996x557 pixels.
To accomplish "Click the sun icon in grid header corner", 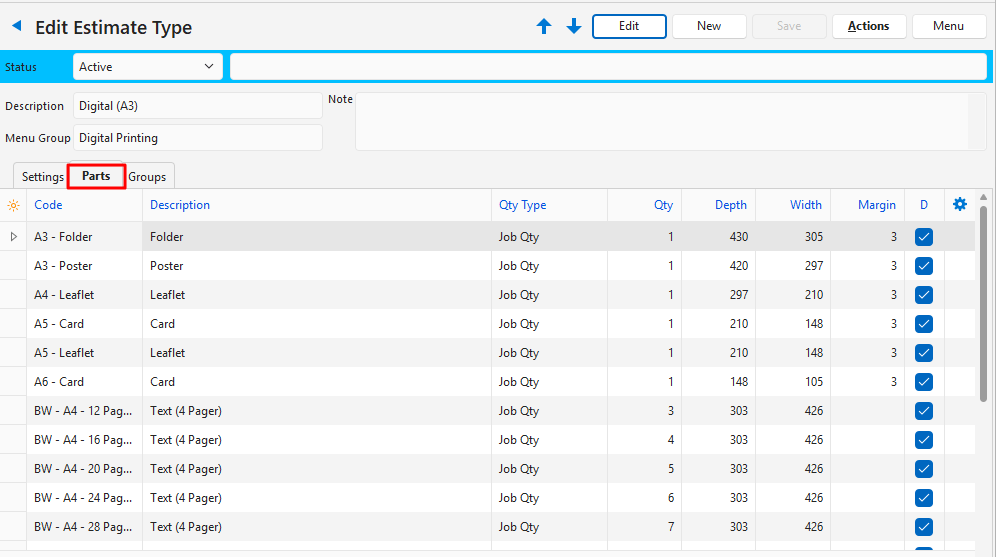I will [13, 205].
